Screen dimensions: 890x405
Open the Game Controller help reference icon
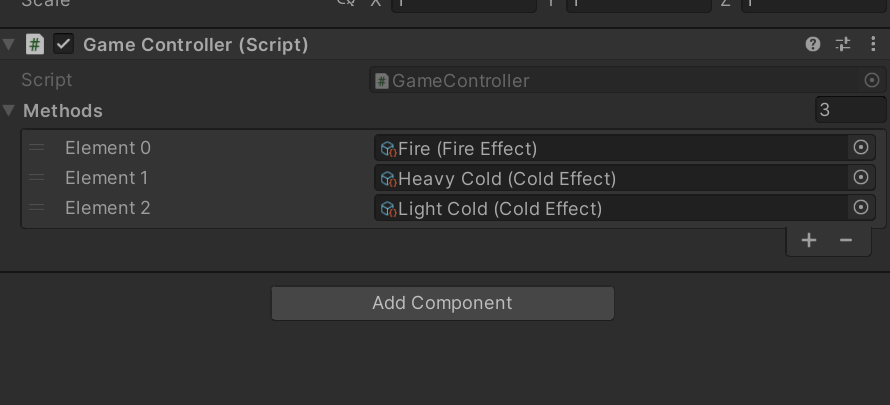(x=813, y=44)
